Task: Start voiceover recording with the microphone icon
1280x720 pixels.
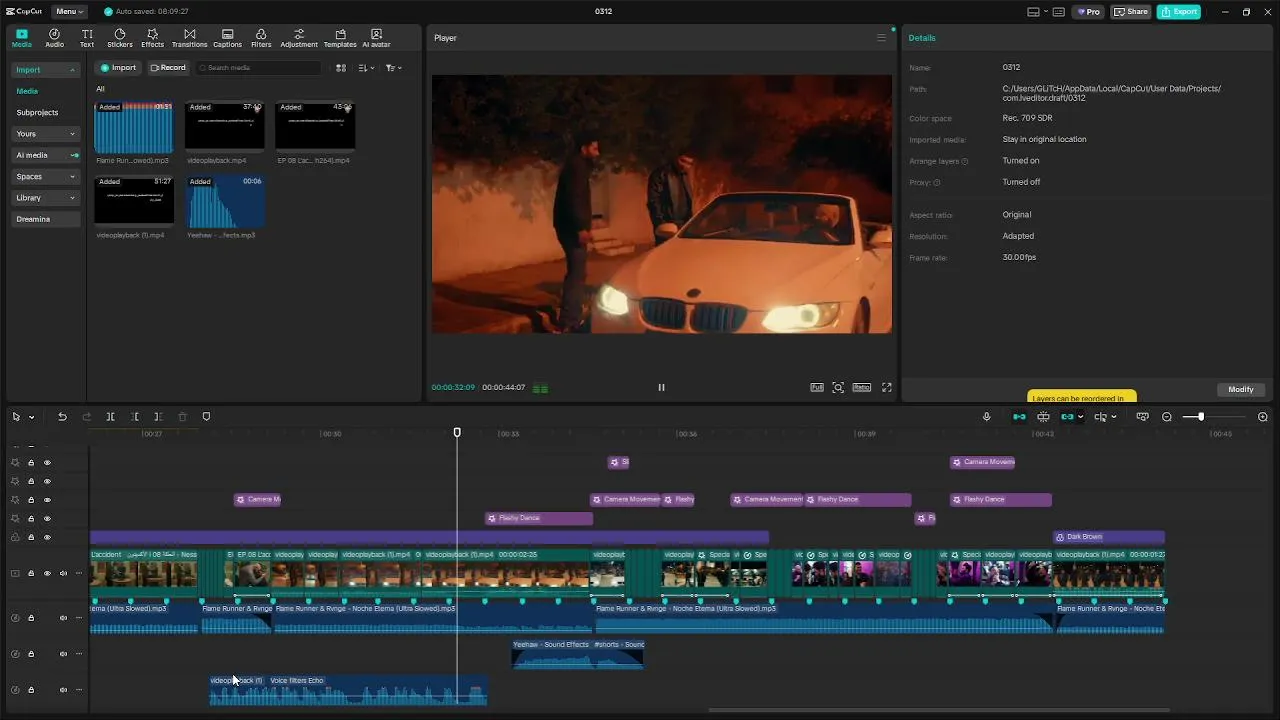Action: click(986, 417)
